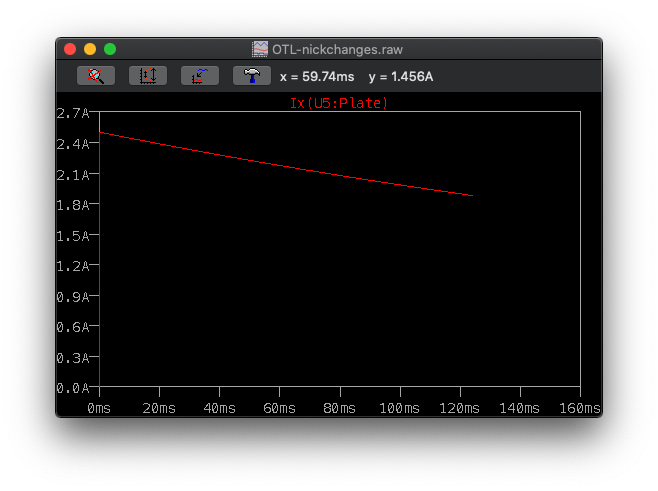Click the 0ms horizontal axis label
The image size is (658, 491).
point(99,408)
